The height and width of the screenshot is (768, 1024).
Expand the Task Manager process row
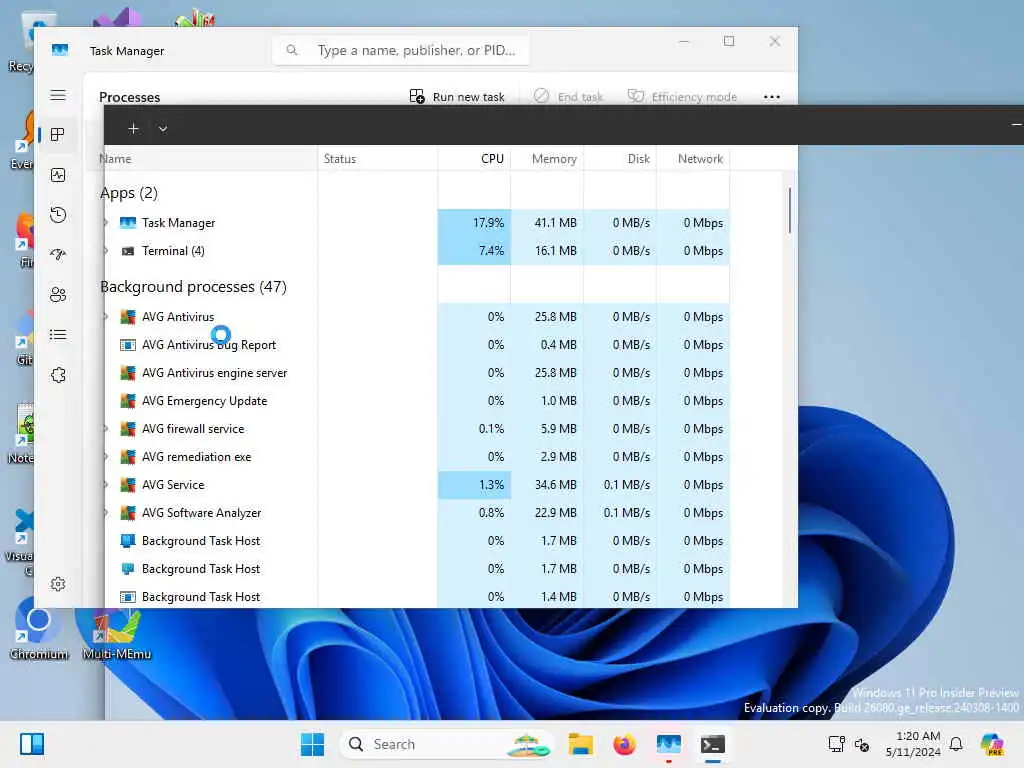point(106,223)
